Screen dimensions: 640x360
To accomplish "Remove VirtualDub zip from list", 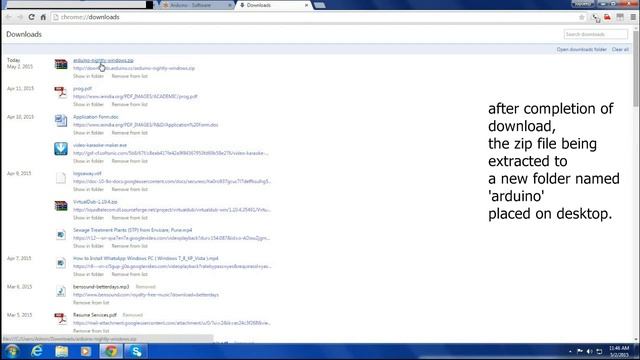I will (129, 218).
